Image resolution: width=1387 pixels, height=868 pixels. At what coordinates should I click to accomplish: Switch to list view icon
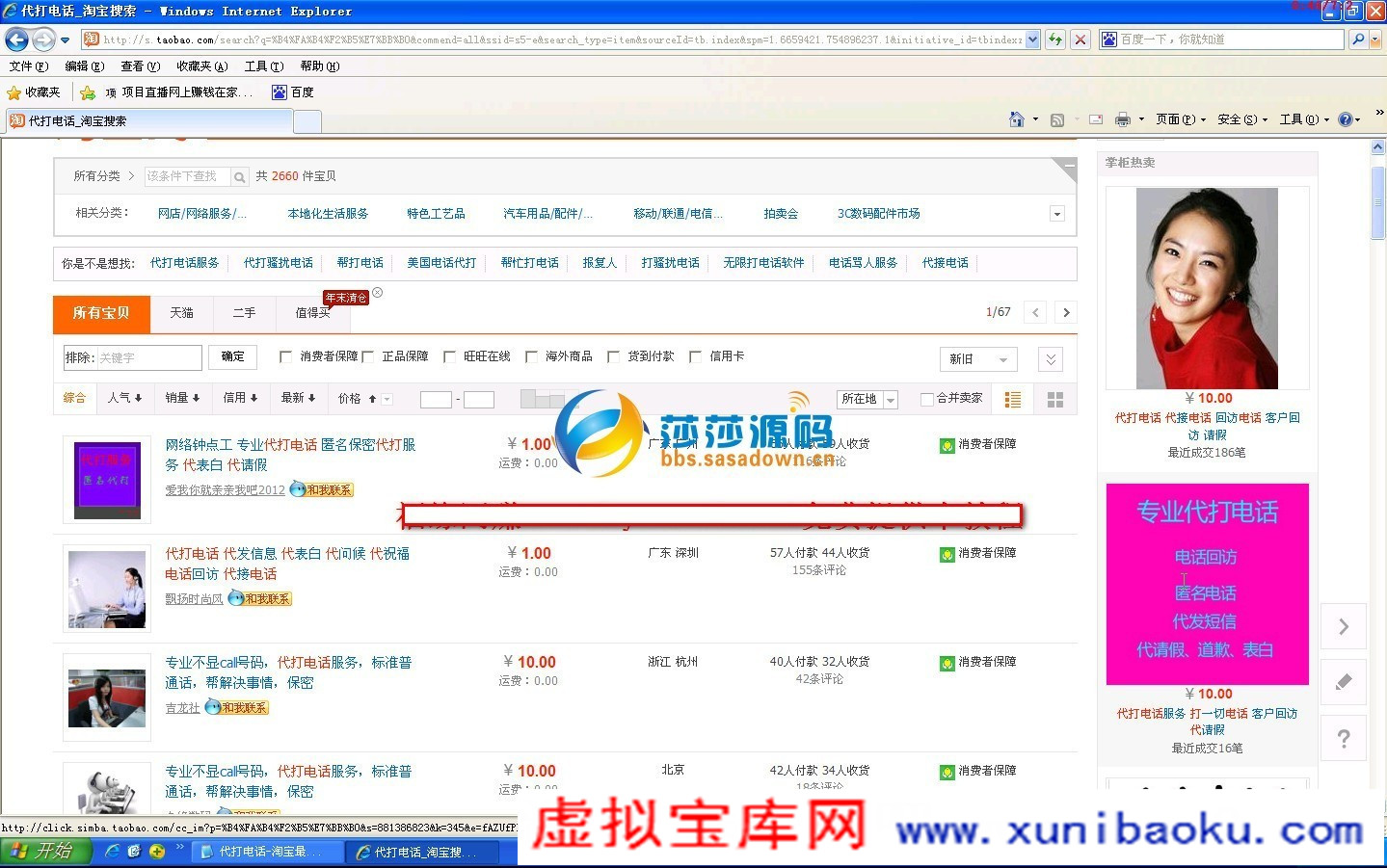coord(1012,399)
